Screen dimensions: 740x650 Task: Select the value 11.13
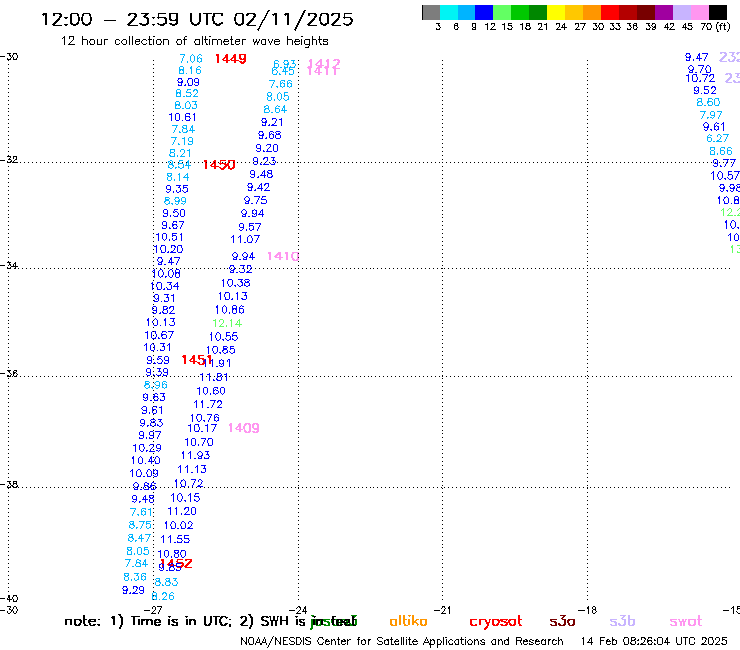point(192,469)
